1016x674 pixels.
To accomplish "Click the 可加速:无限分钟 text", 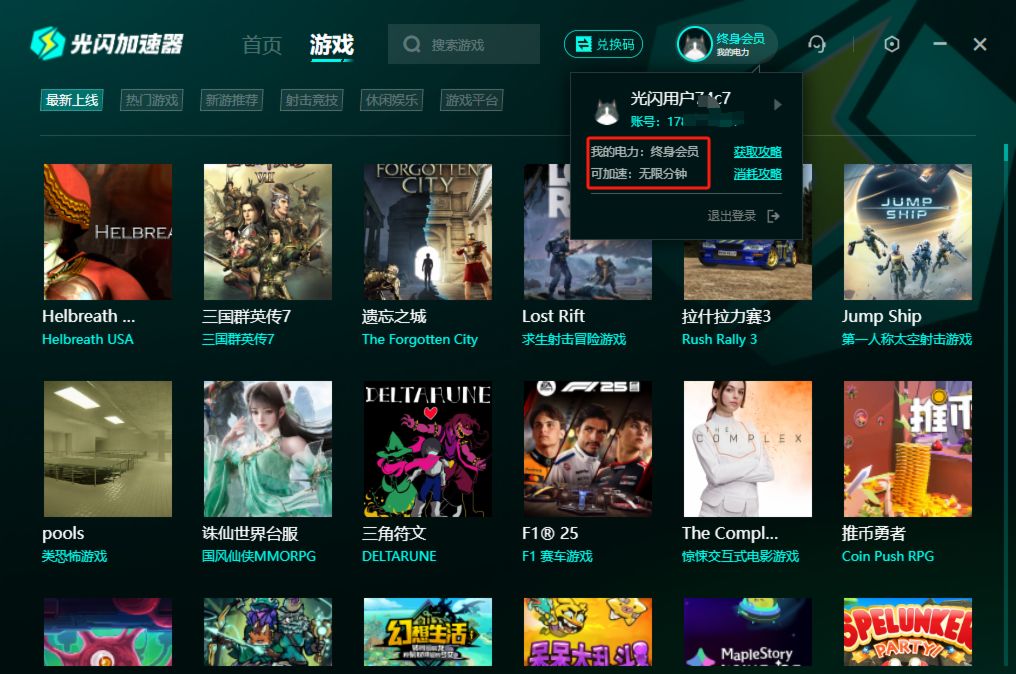I will pos(639,174).
